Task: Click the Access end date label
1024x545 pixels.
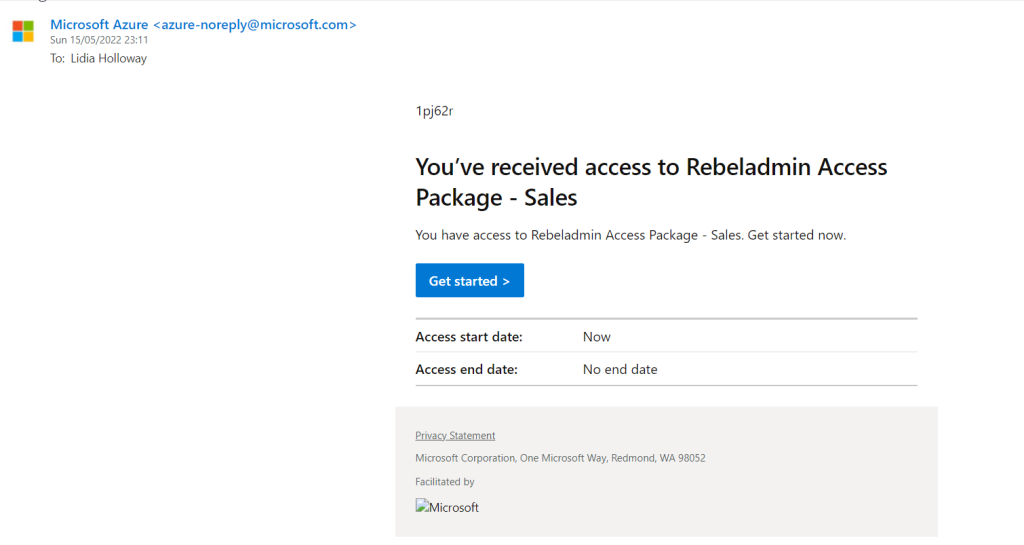Action: point(466,369)
